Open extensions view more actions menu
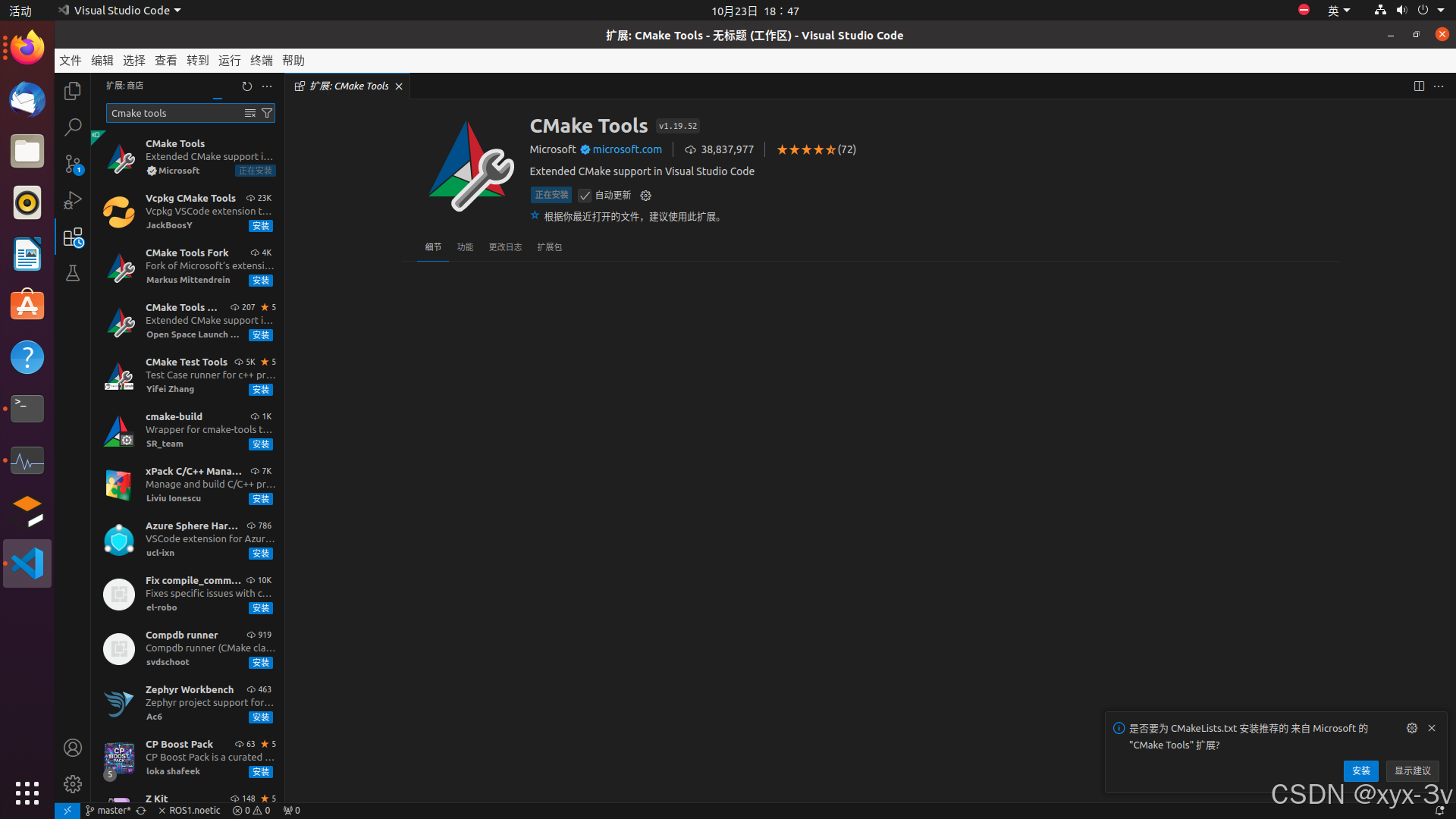The height and width of the screenshot is (819, 1456). 267,86
